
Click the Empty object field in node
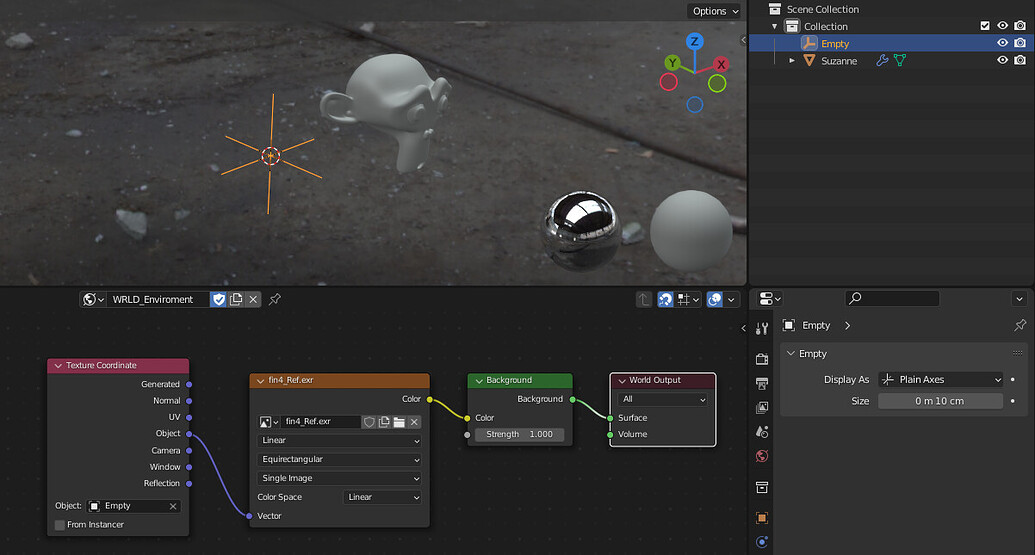click(x=134, y=506)
